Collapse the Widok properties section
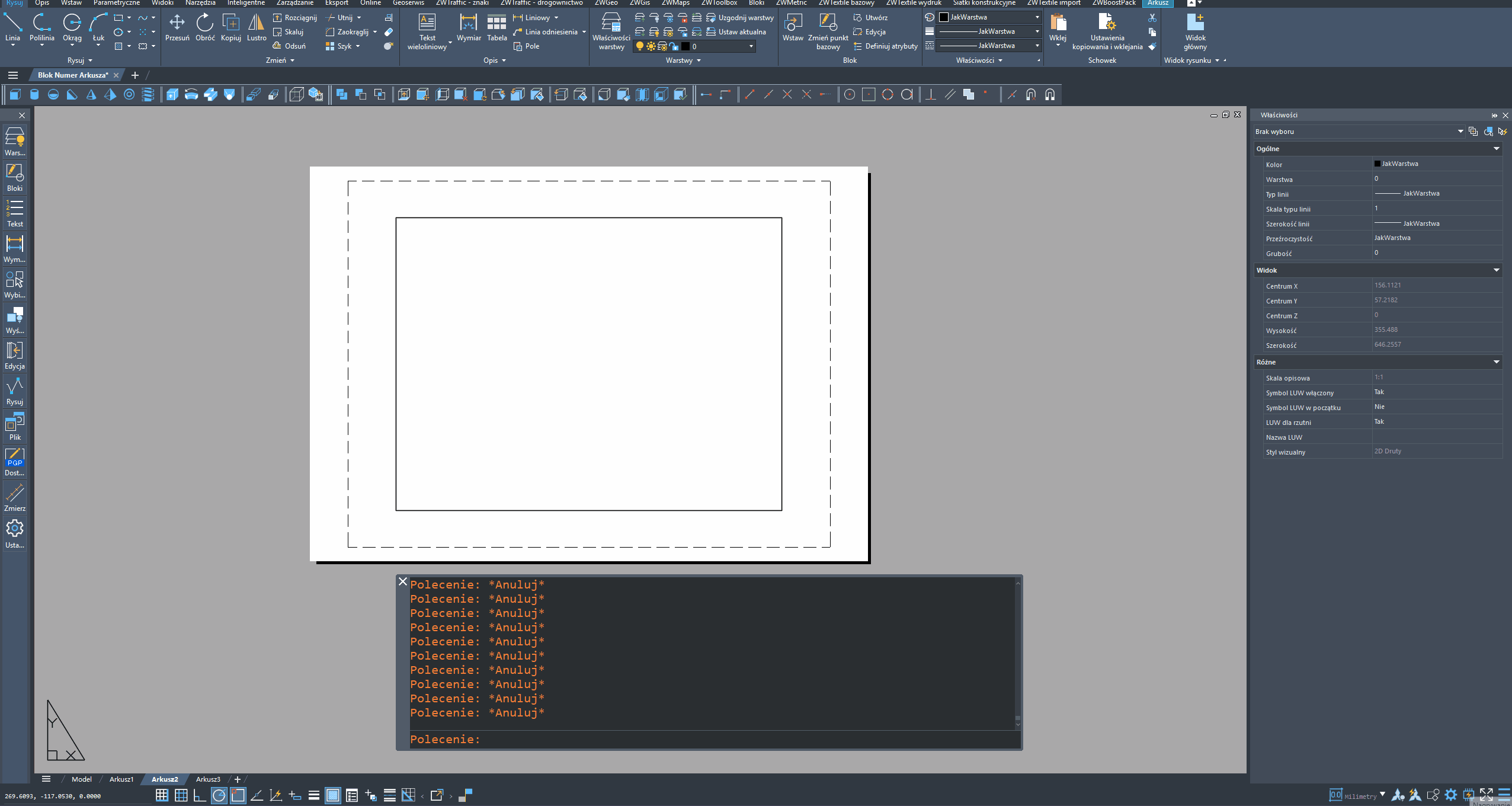This screenshot has height=806, width=1512. coord(1496,270)
